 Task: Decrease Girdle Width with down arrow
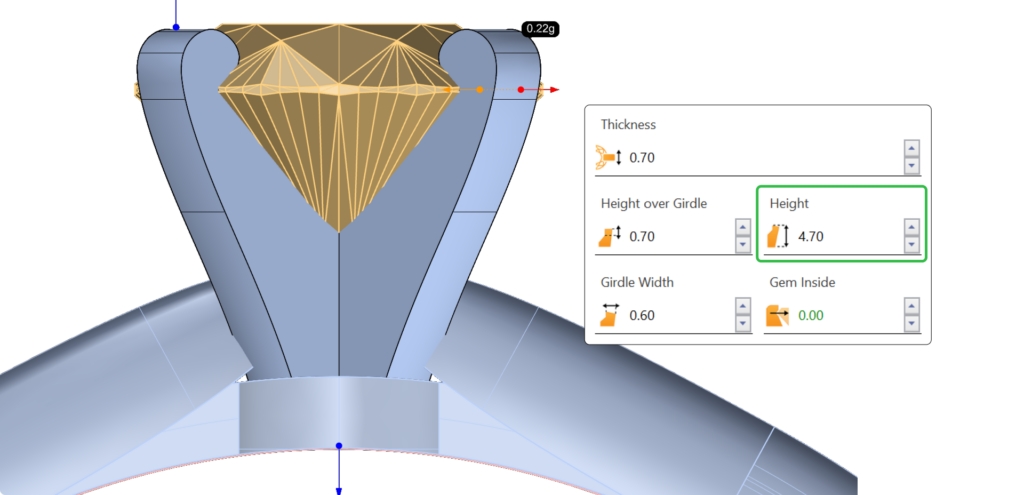[x=742, y=324]
